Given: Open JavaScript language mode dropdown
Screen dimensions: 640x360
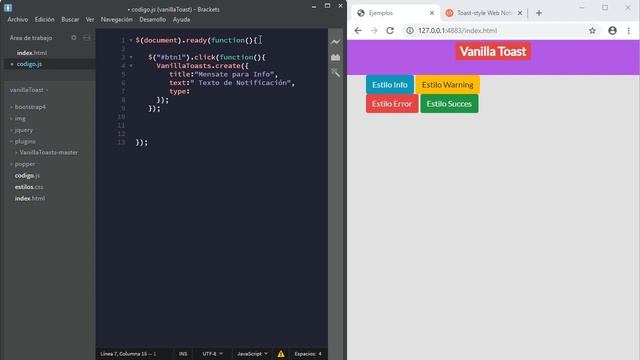Looking at the screenshot, I should pos(252,354).
